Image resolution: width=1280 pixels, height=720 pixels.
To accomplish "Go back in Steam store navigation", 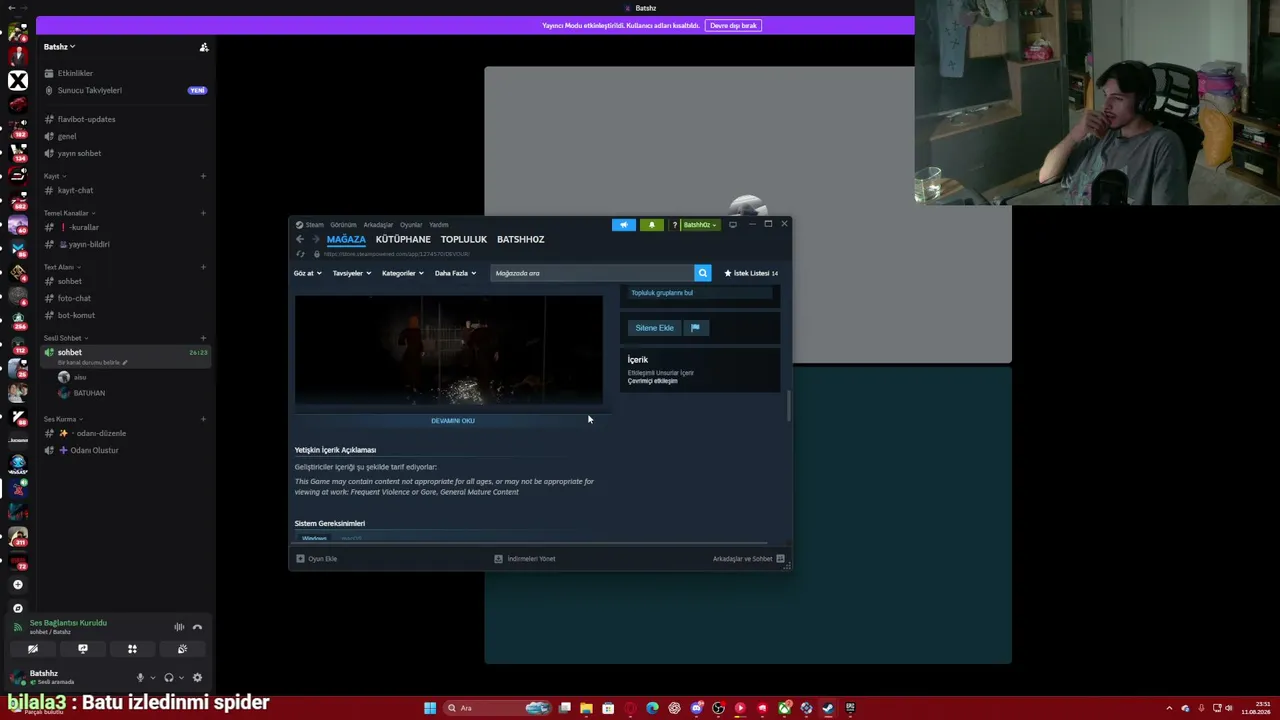I will pyautogui.click(x=299, y=239).
